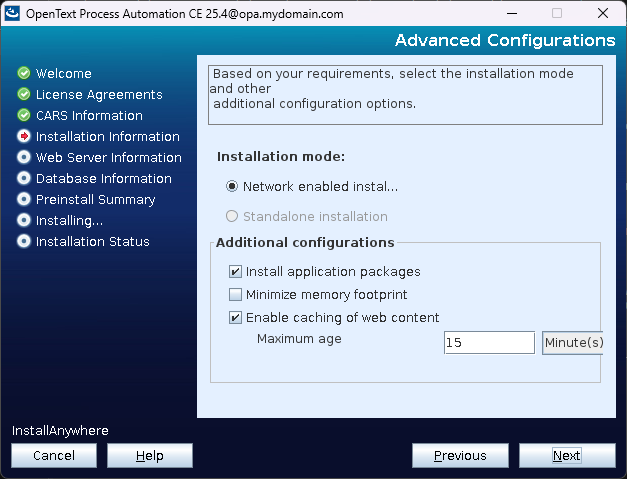Click the Welcome step label
The height and width of the screenshot is (479, 627).
[x=64, y=73]
